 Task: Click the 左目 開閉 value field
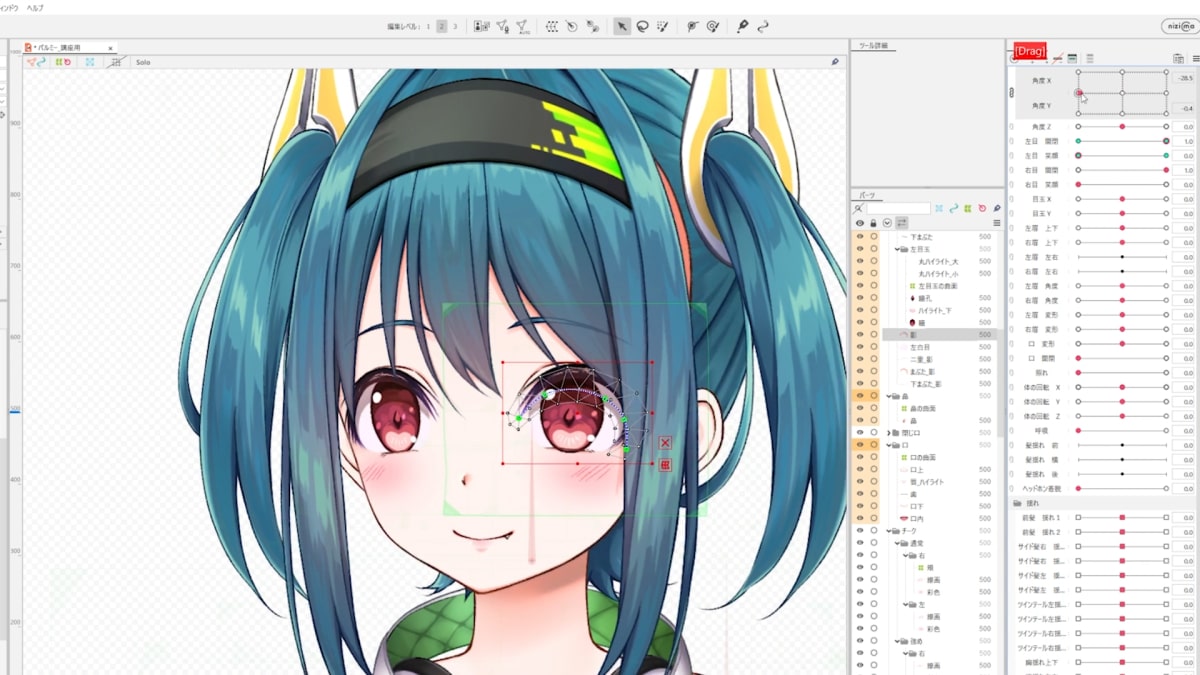pyautogui.click(x=1185, y=141)
